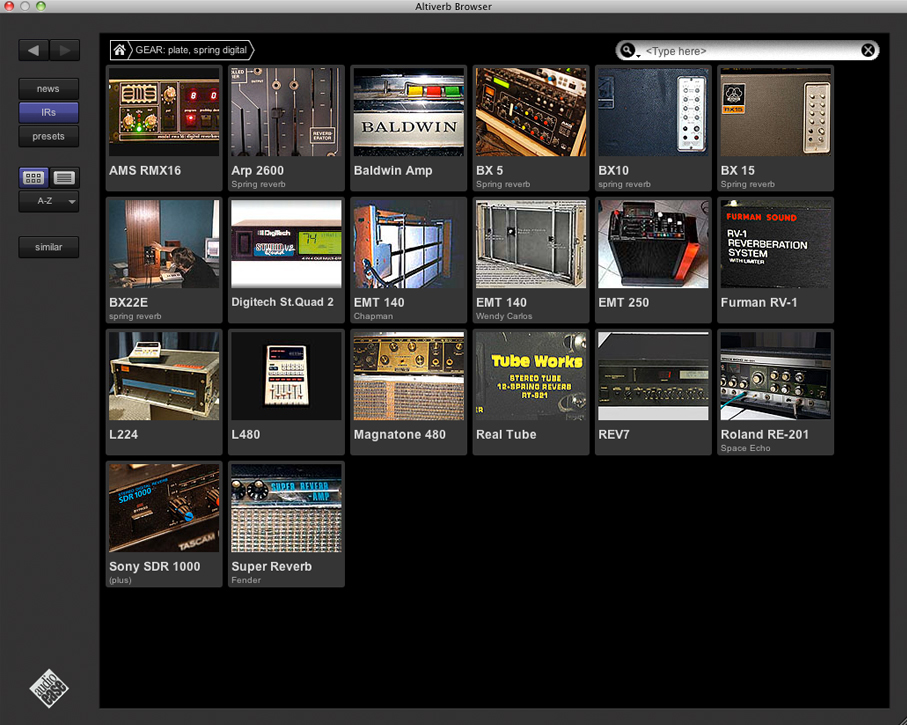The height and width of the screenshot is (725, 907).
Task: Choose the L224 image
Action: click(164, 376)
